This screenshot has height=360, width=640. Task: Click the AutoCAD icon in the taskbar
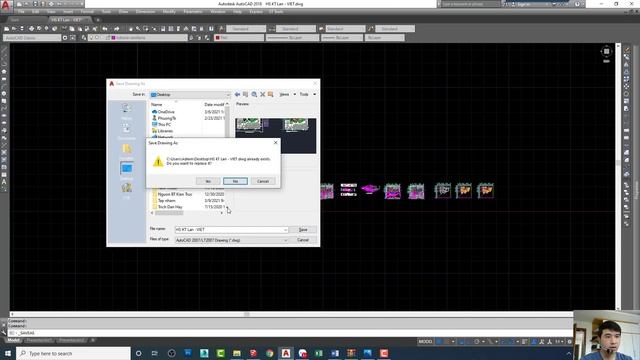pyautogui.click(x=286, y=353)
